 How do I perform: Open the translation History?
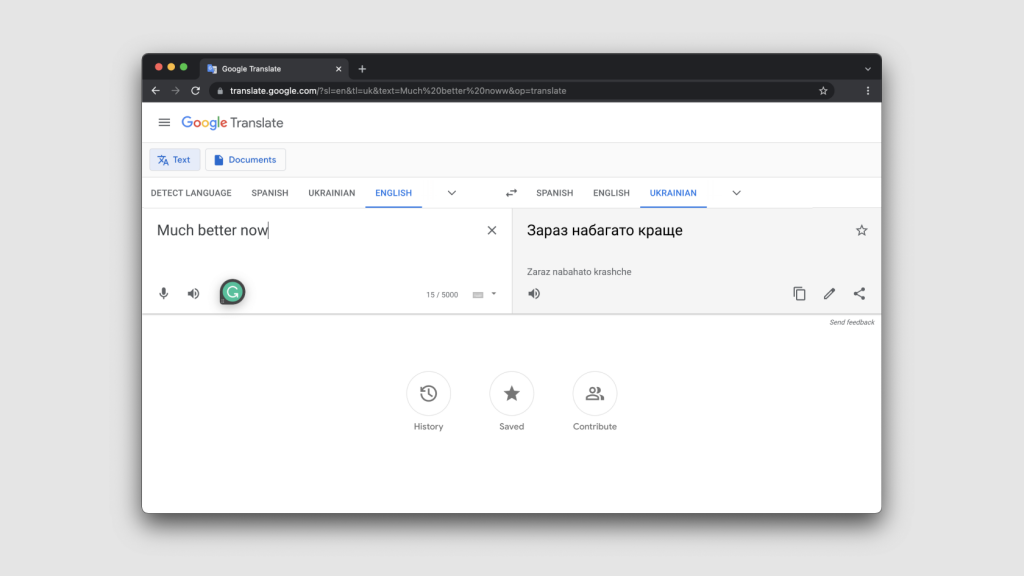(x=428, y=394)
